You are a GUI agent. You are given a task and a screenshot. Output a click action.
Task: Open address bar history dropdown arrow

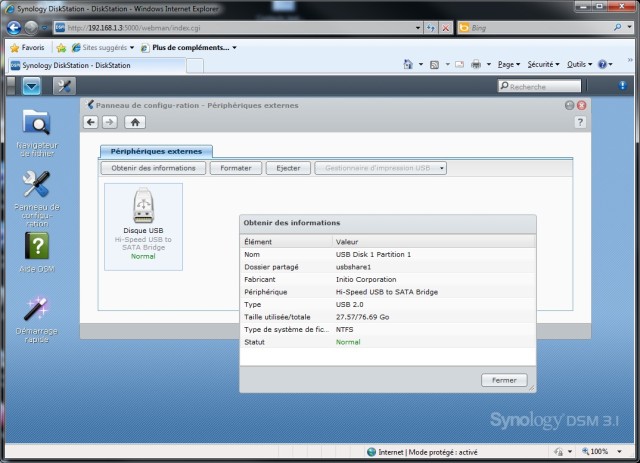[418, 28]
